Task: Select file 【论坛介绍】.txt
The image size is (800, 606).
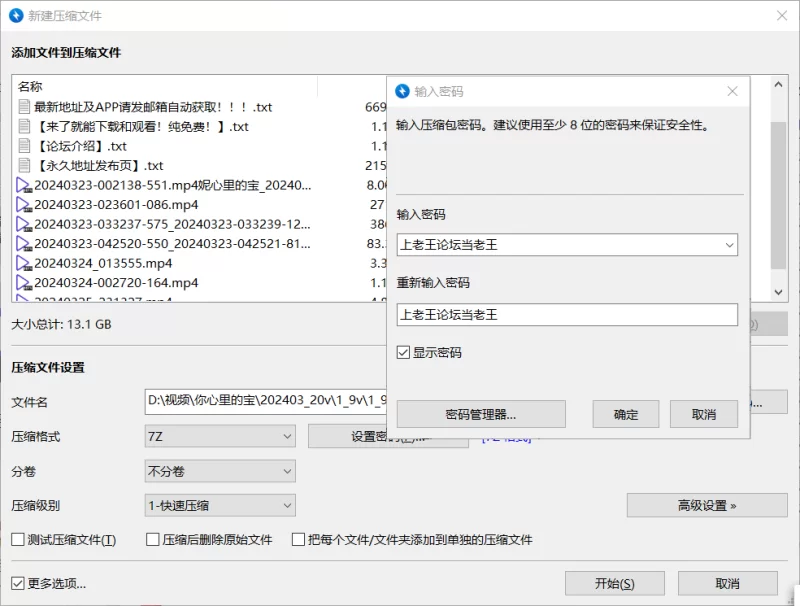Action: [x=80, y=146]
